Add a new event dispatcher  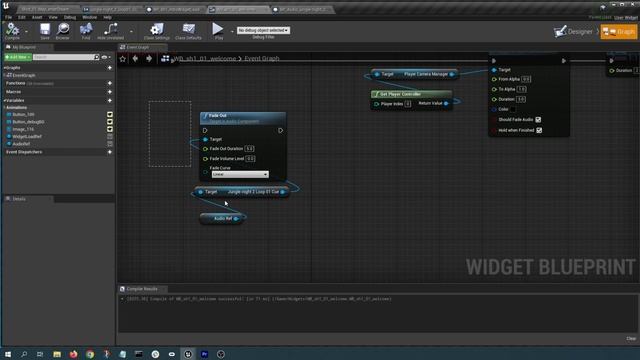click(x=109, y=152)
